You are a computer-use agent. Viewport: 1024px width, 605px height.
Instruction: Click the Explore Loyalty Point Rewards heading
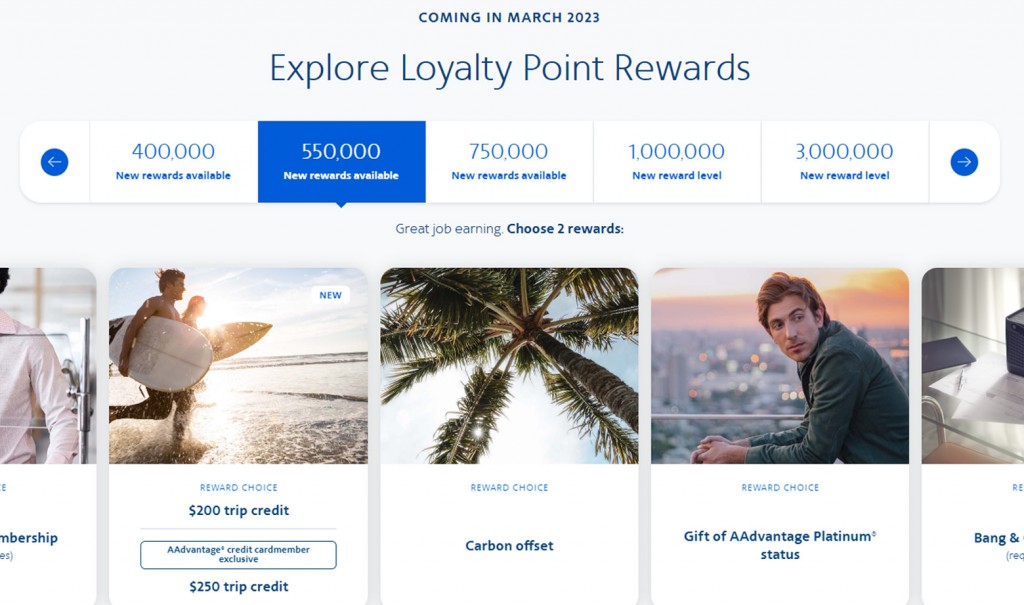coord(510,69)
